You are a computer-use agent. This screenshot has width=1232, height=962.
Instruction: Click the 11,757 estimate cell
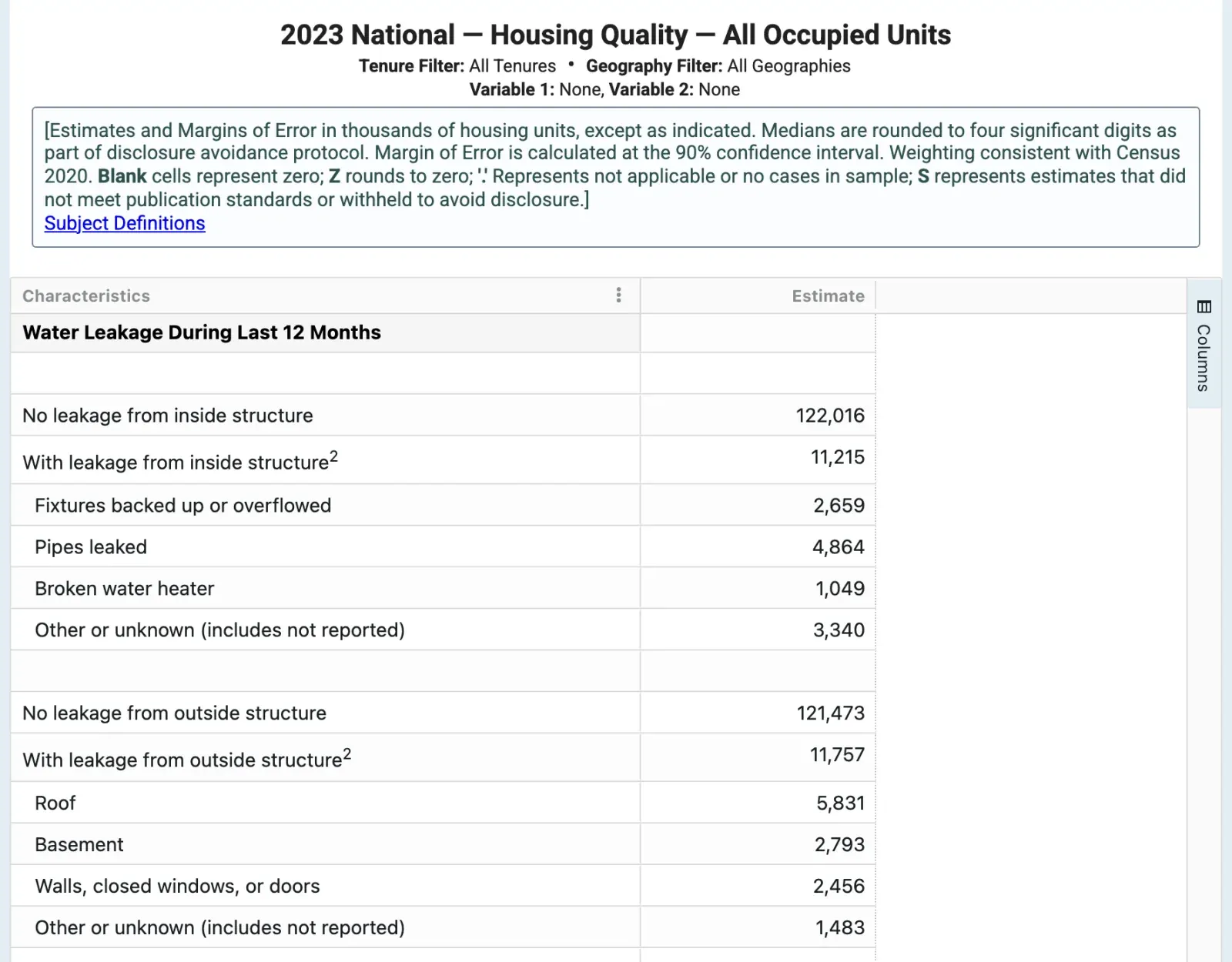coord(758,758)
